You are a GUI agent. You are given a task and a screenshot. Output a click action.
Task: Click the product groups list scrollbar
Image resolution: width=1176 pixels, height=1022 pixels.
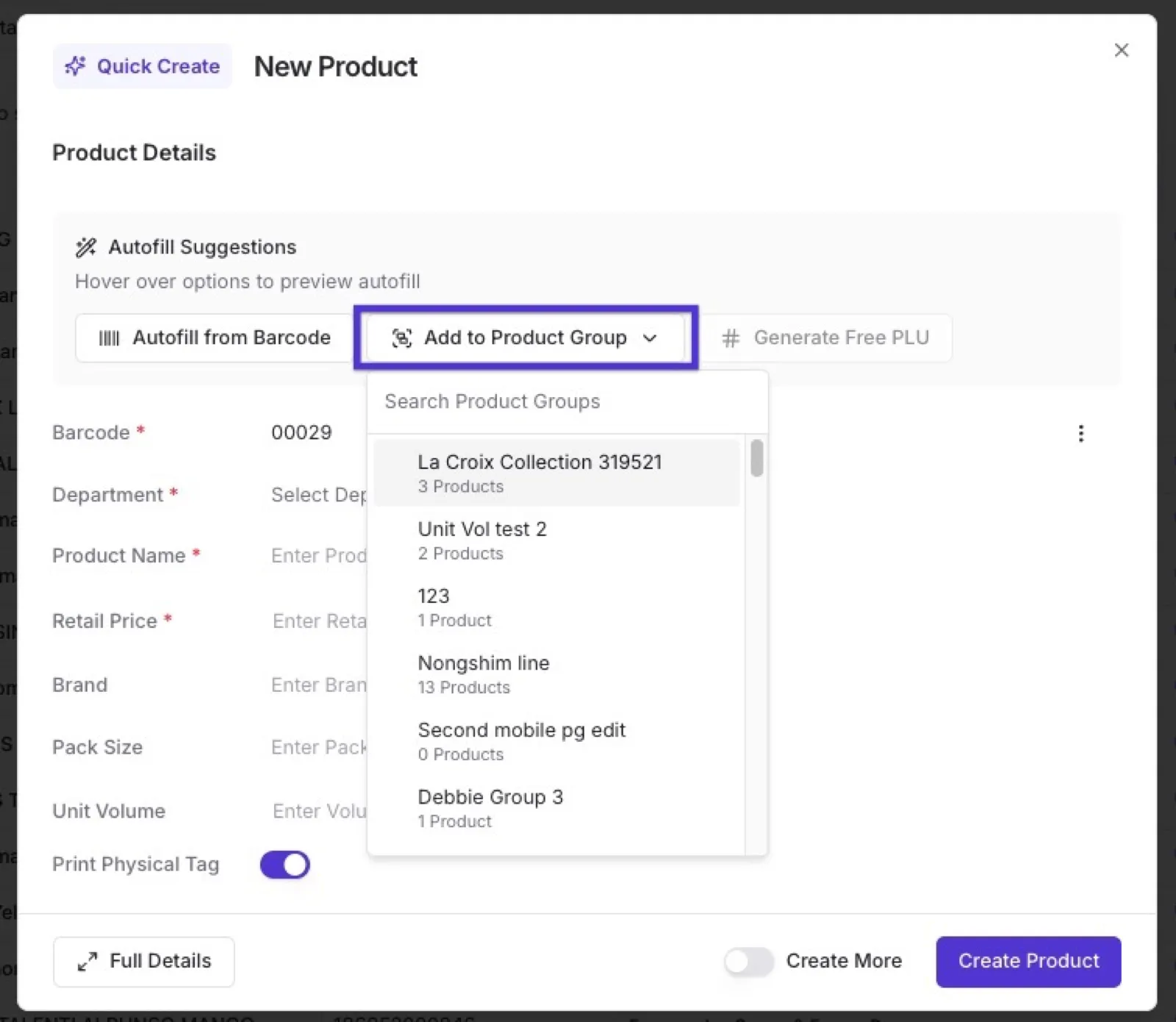756,457
